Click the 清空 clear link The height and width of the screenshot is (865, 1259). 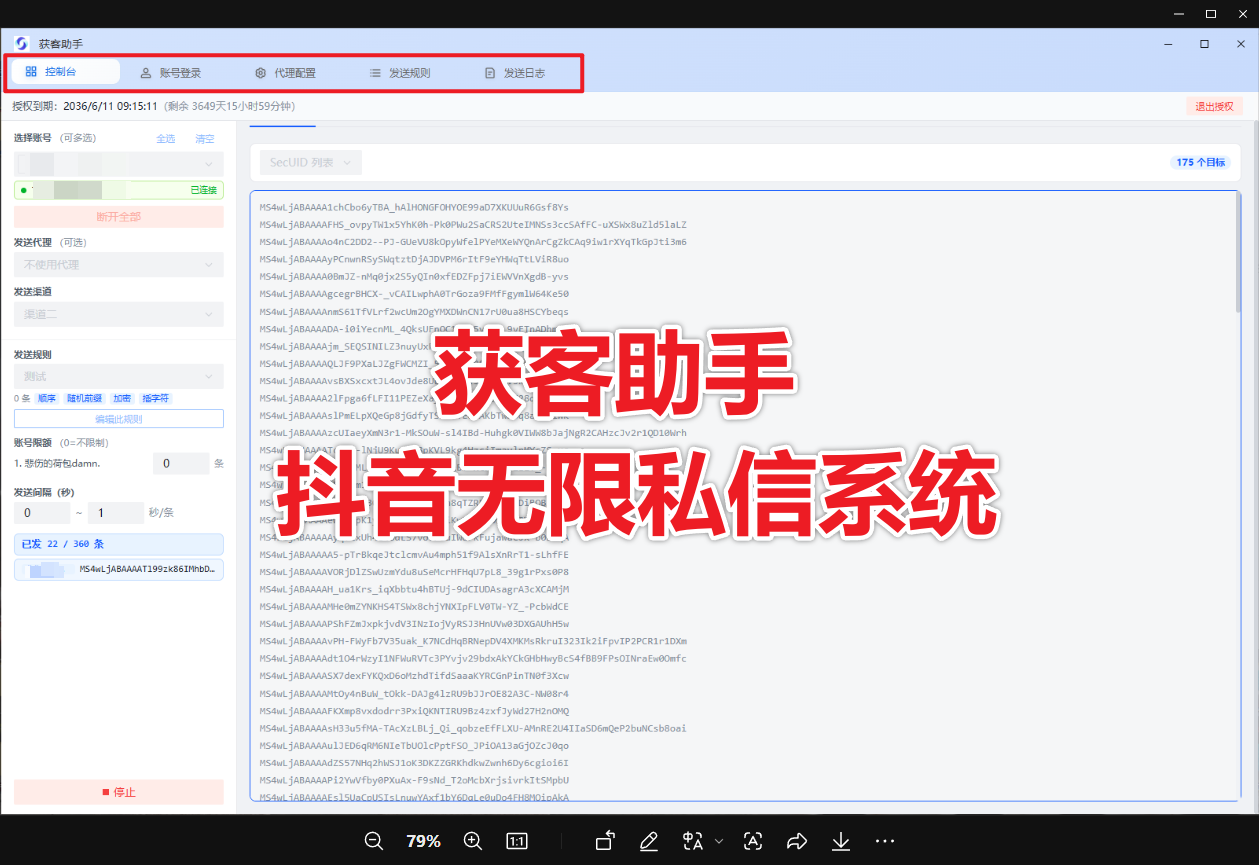pos(205,138)
